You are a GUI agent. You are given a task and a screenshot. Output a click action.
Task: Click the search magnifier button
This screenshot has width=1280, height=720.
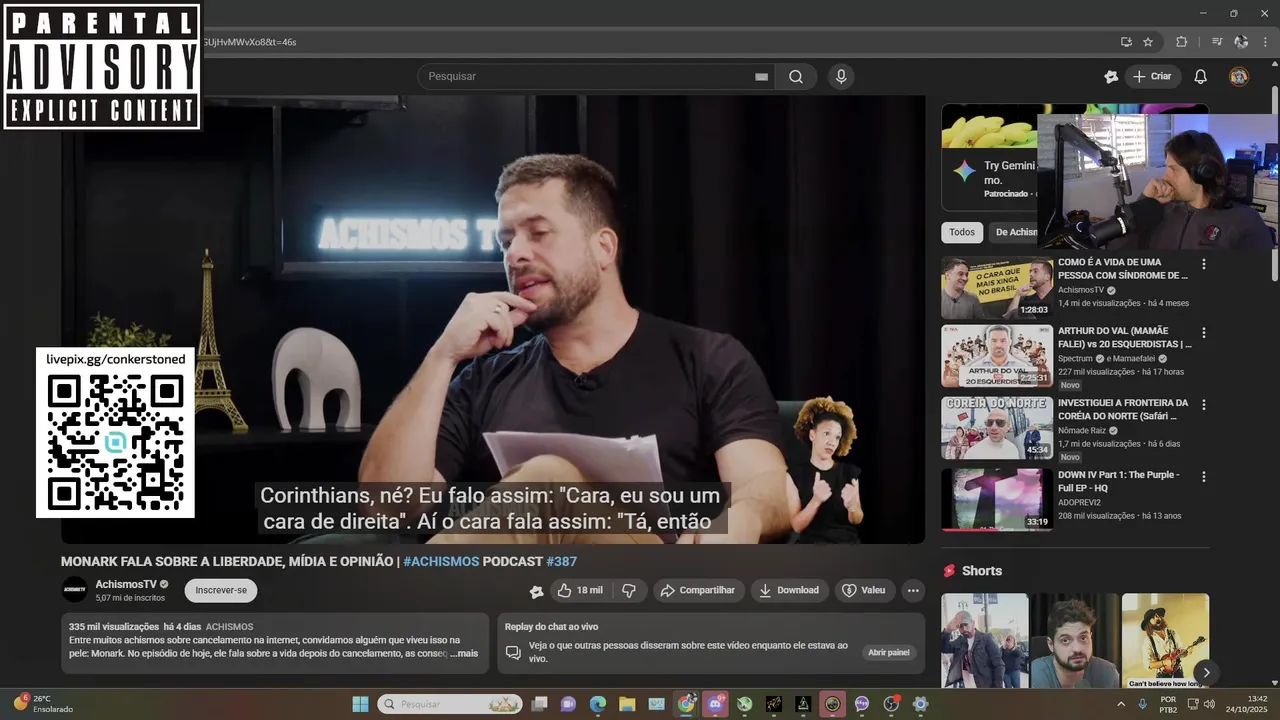coord(796,76)
